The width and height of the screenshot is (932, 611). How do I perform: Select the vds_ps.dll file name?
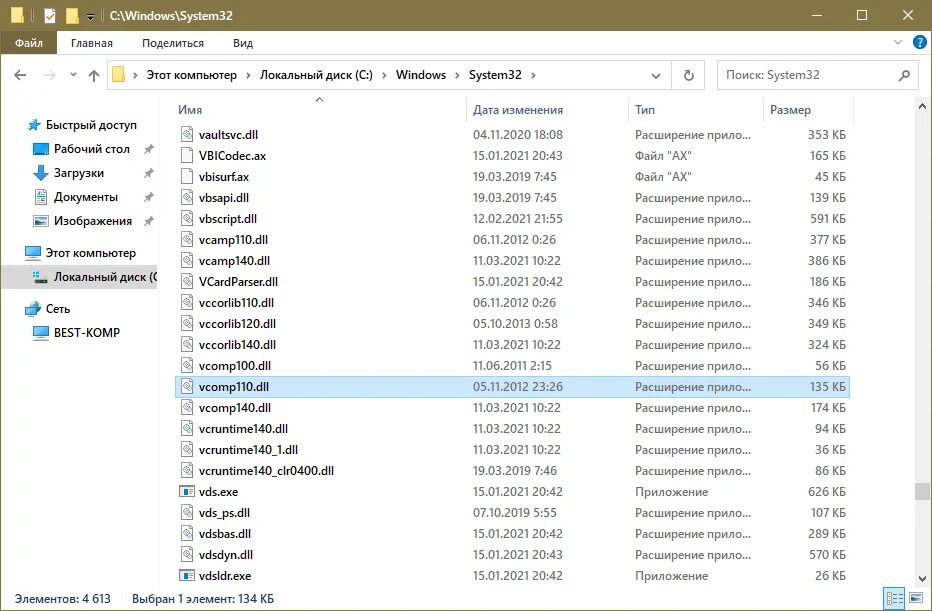(x=224, y=513)
